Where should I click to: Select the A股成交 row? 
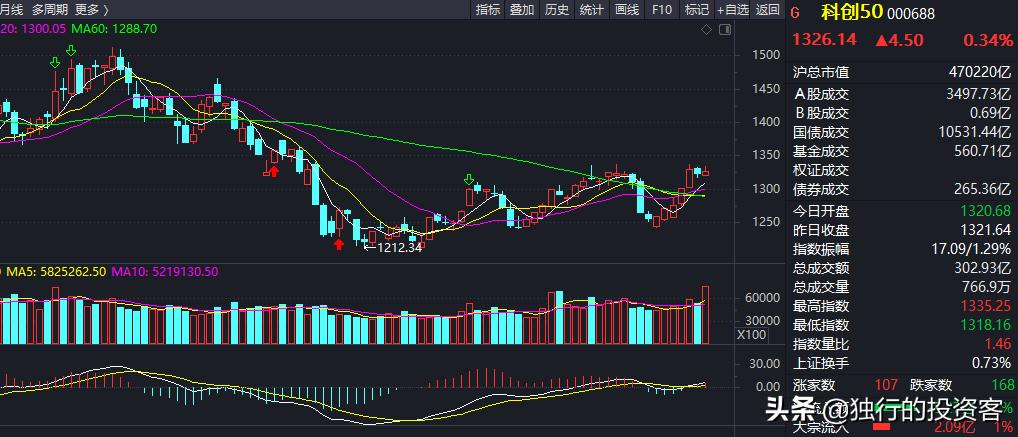[902, 93]
